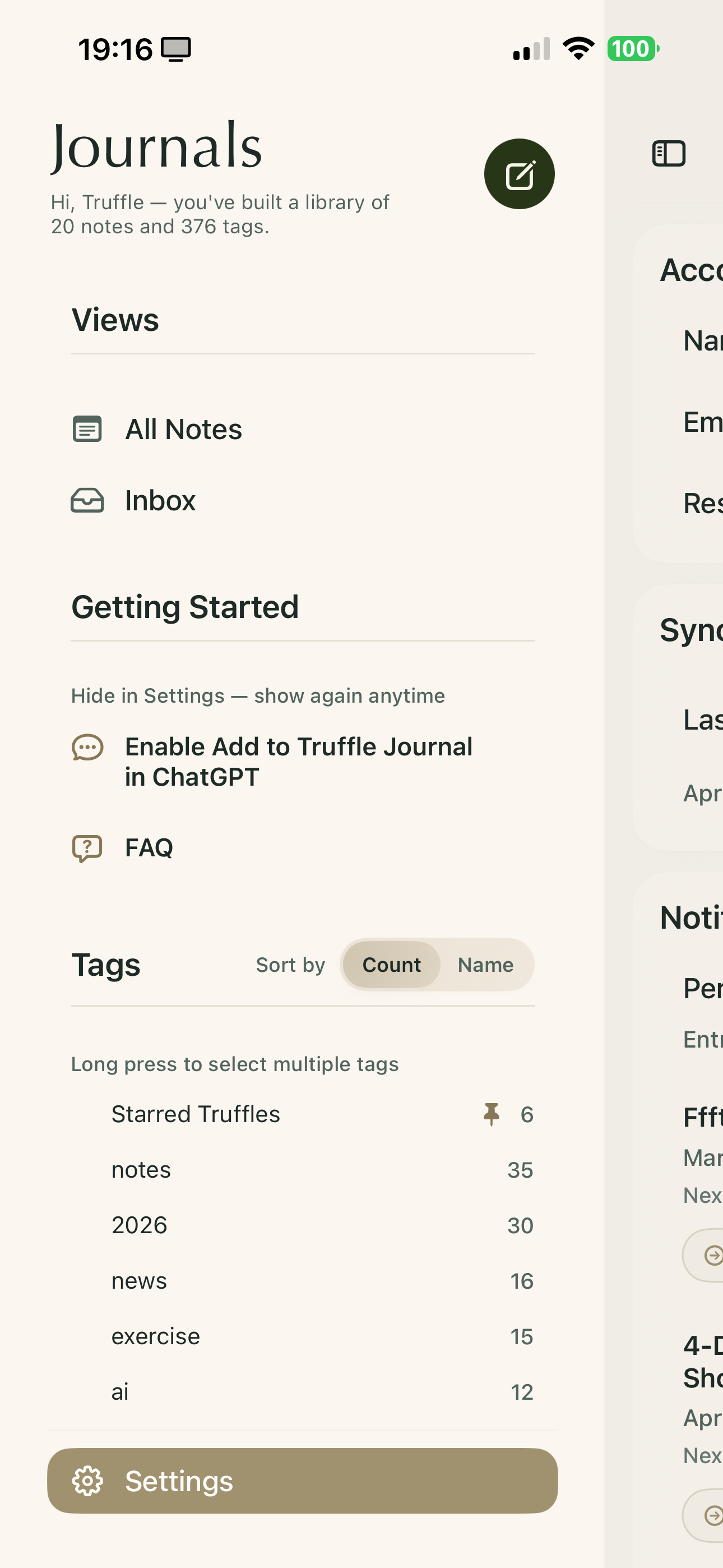
Task: Tap the Wi-Fi icon in status bar
Action: (x=579, y=48)
